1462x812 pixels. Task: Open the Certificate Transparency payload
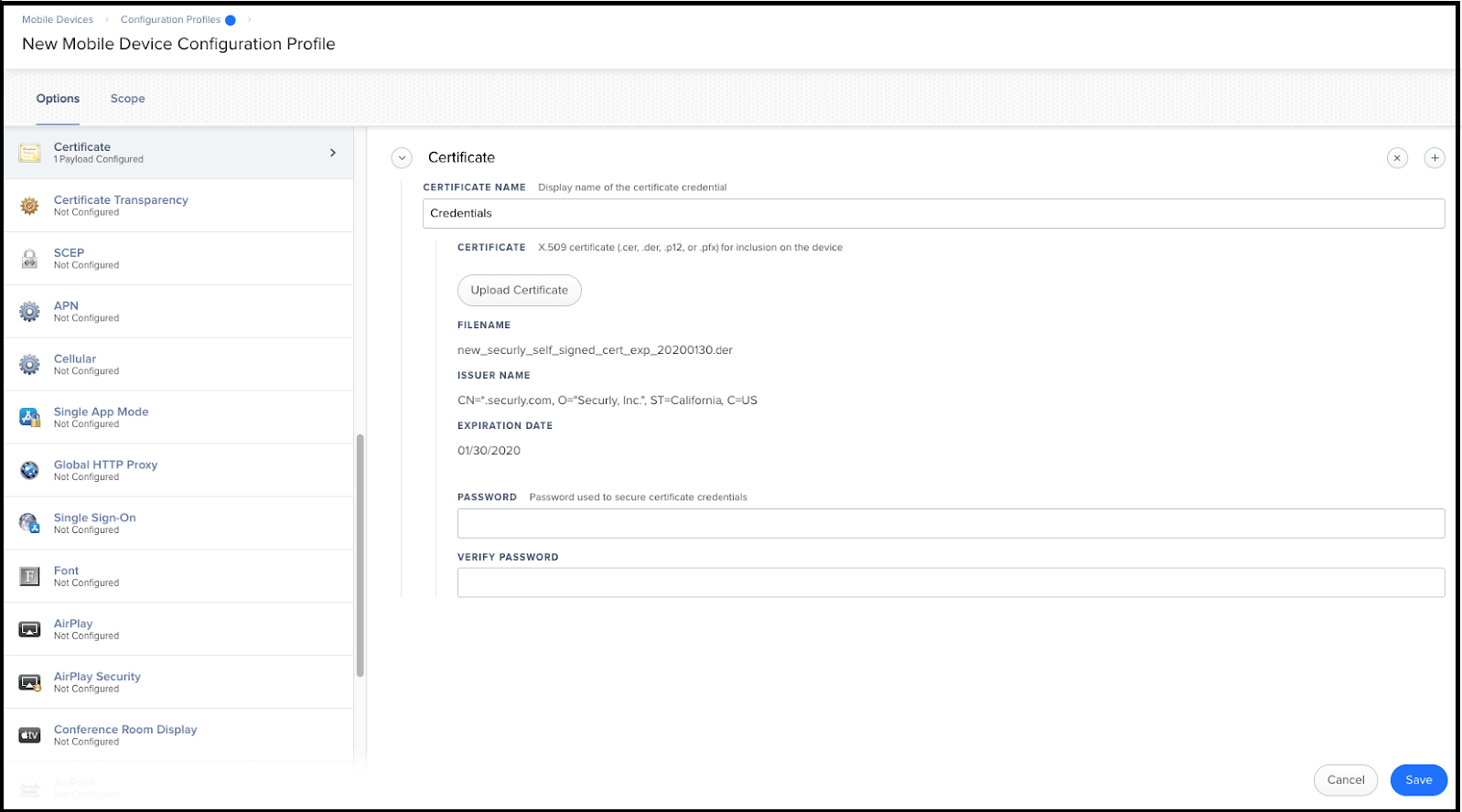pos(178,206)
